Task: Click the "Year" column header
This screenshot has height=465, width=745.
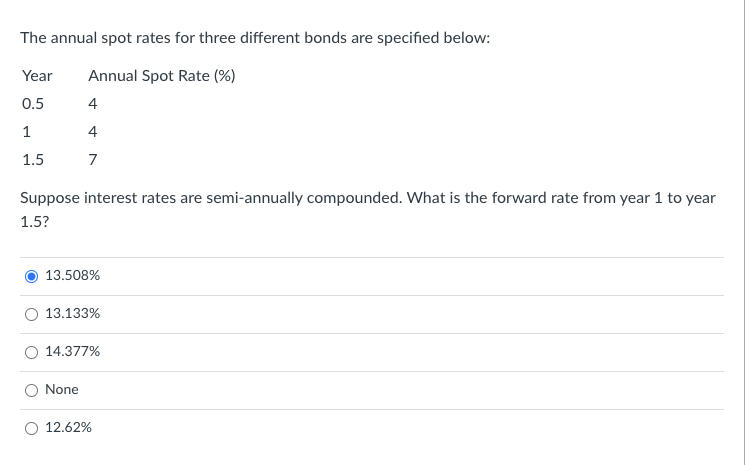Action: pyautogui.click(x=37, y=76)
